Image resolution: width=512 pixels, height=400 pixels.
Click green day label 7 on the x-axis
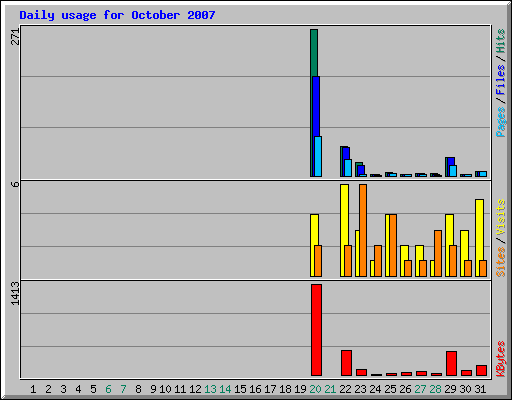tap(123, 389)
